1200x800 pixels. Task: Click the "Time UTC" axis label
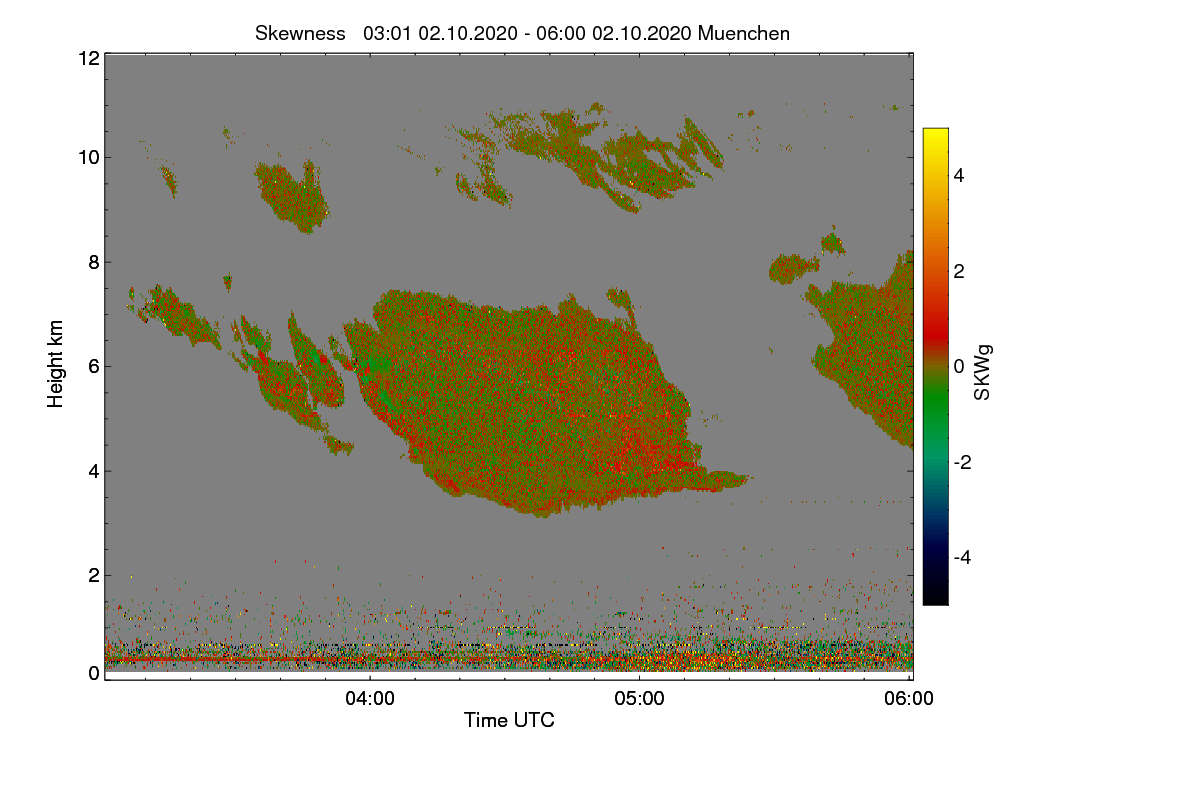[x=509, y=720]
